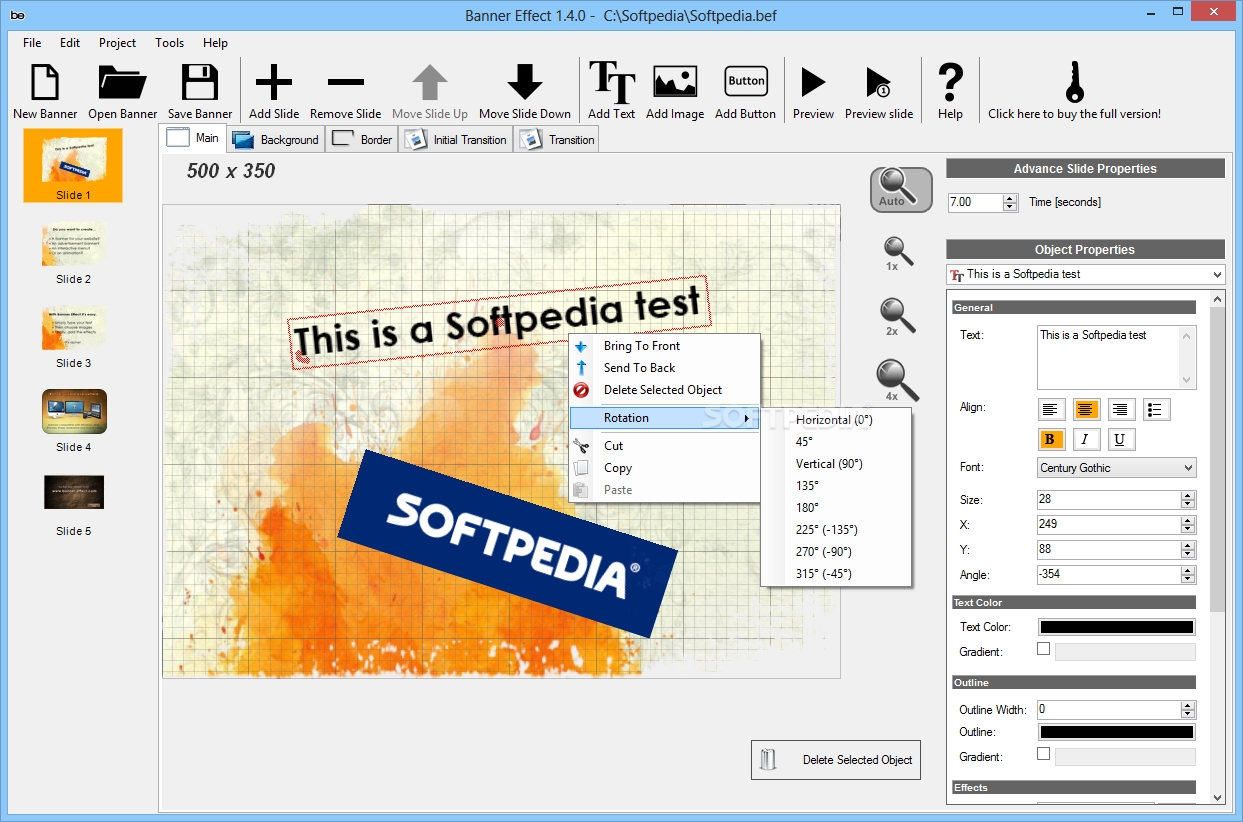Choose Bring To Front in context menu
Image resolution: width=1243 pixels, height=822 pixels.
pyautogui.click(x=665, y=346)
